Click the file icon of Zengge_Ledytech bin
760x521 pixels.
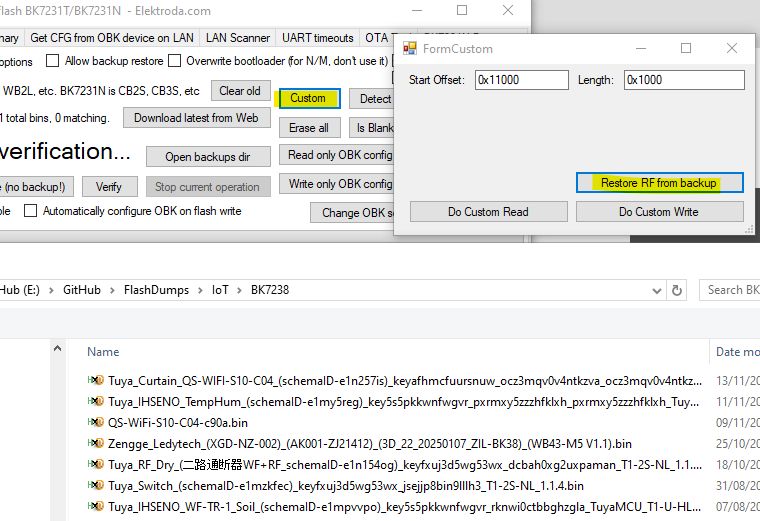pos(96,443)
